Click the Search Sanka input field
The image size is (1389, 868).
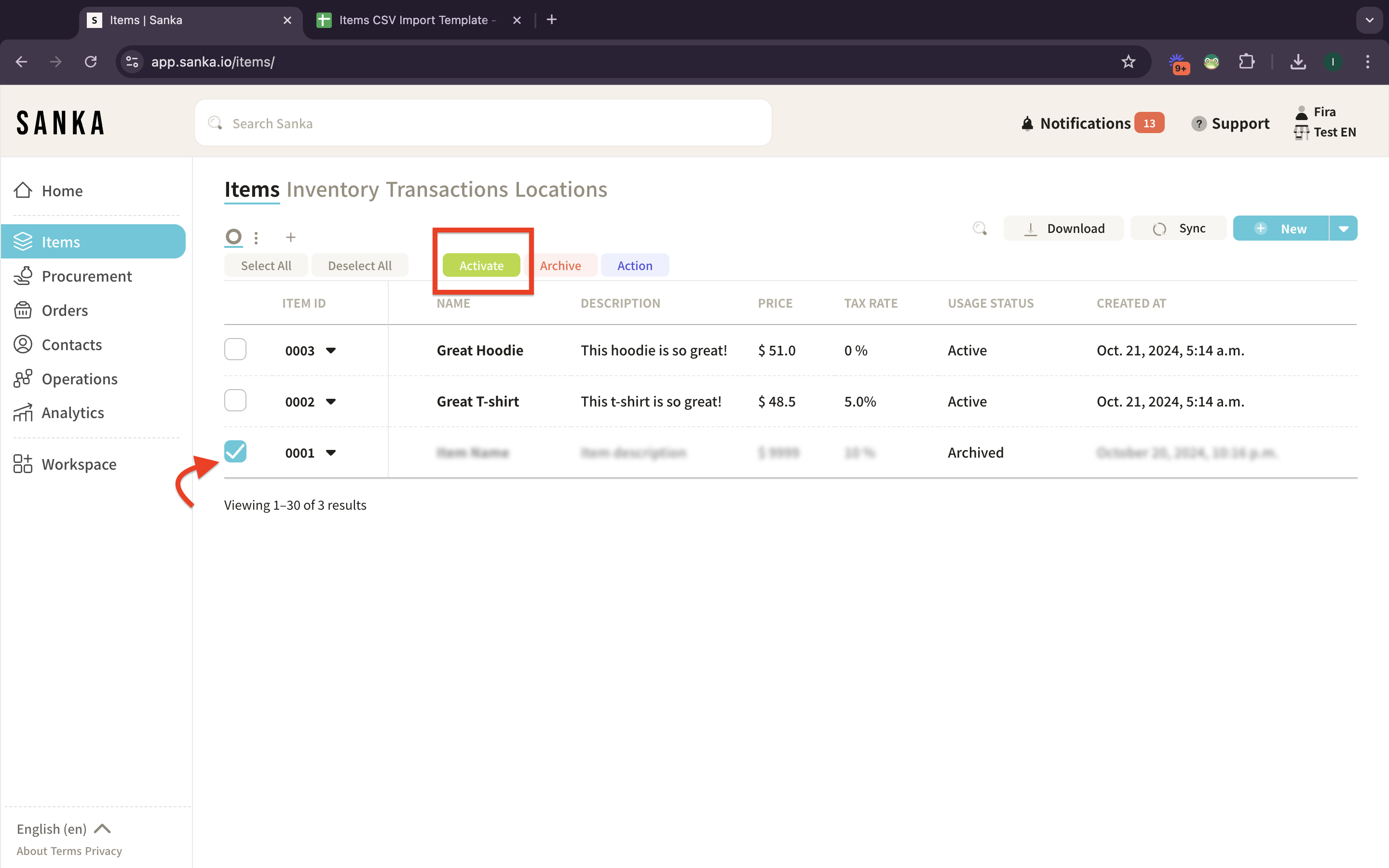coord(483,123)
